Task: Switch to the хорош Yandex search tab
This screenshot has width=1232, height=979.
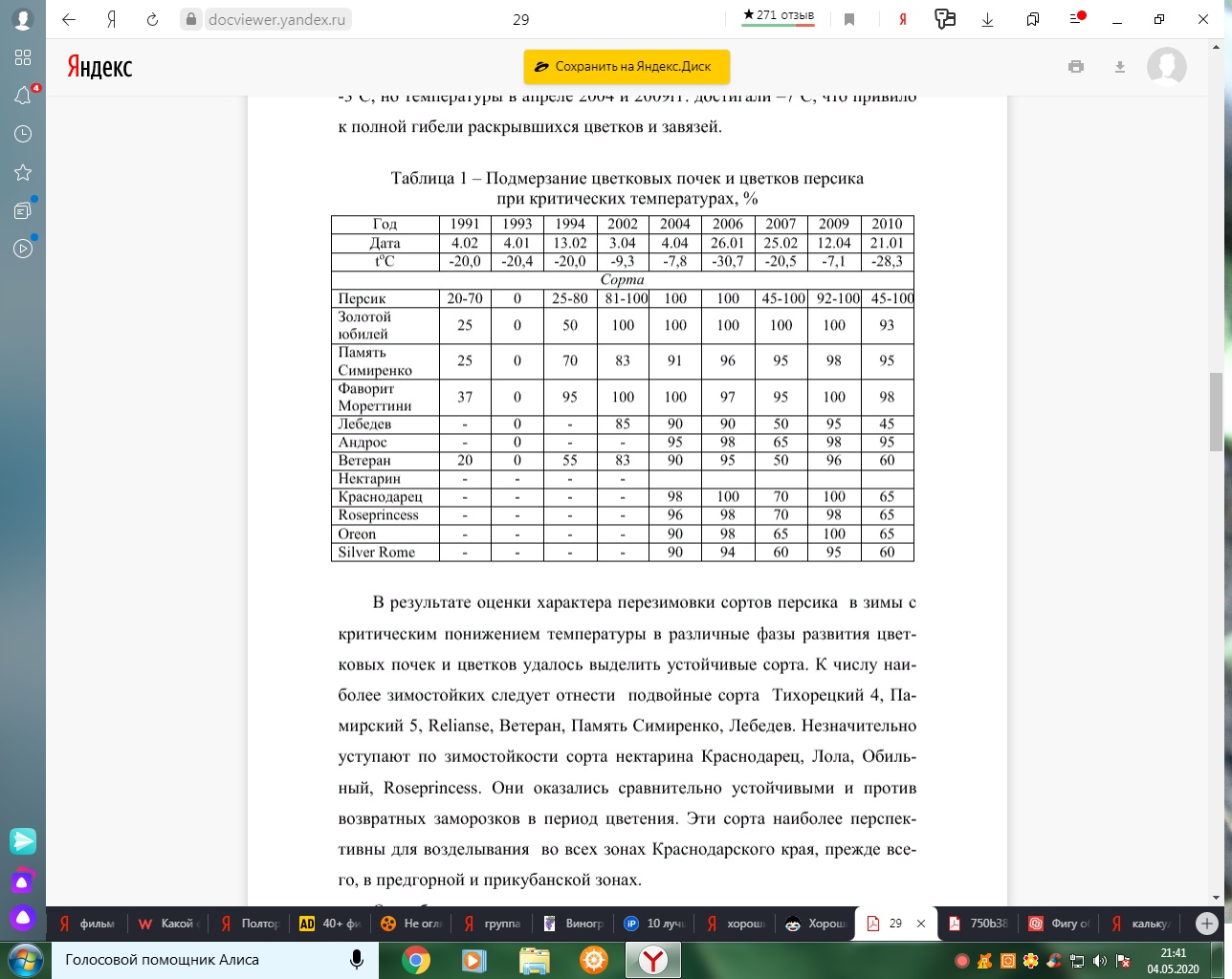Action: (737, 924)
